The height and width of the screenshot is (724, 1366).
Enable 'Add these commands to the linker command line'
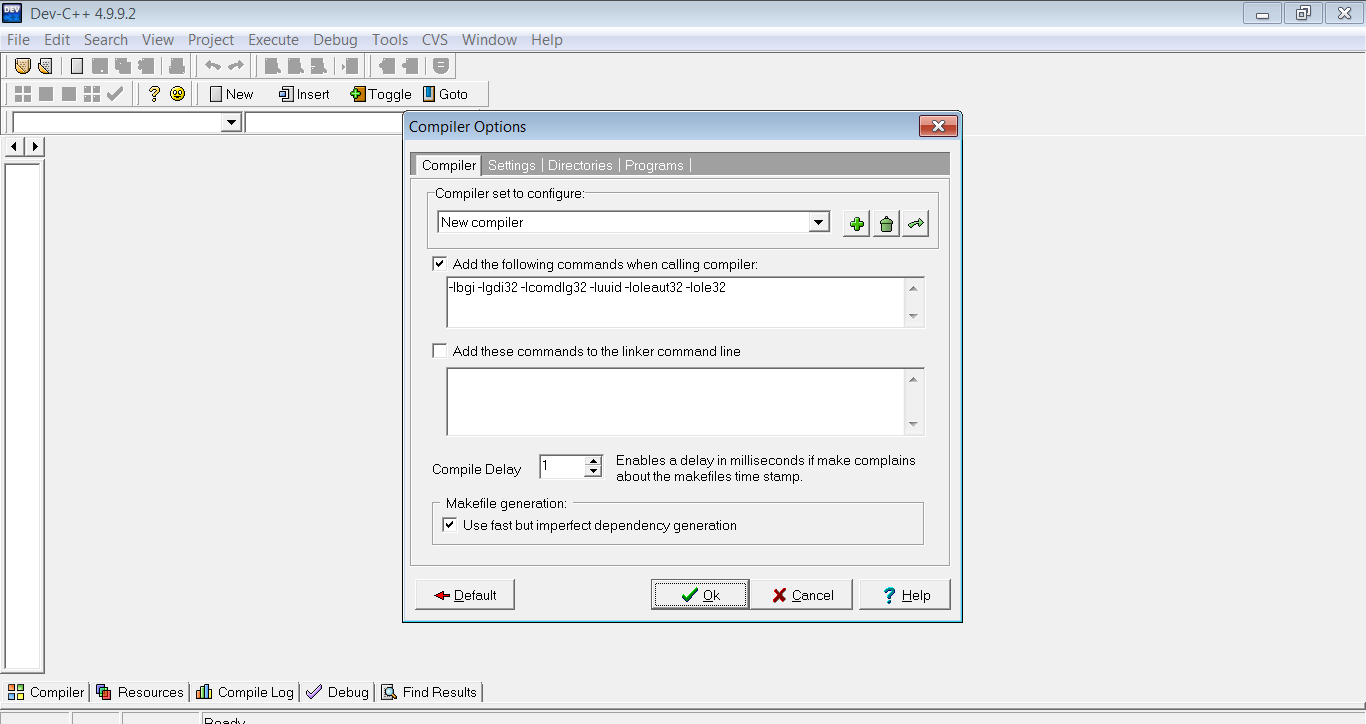pyautogui.click(x=440, y=351)
